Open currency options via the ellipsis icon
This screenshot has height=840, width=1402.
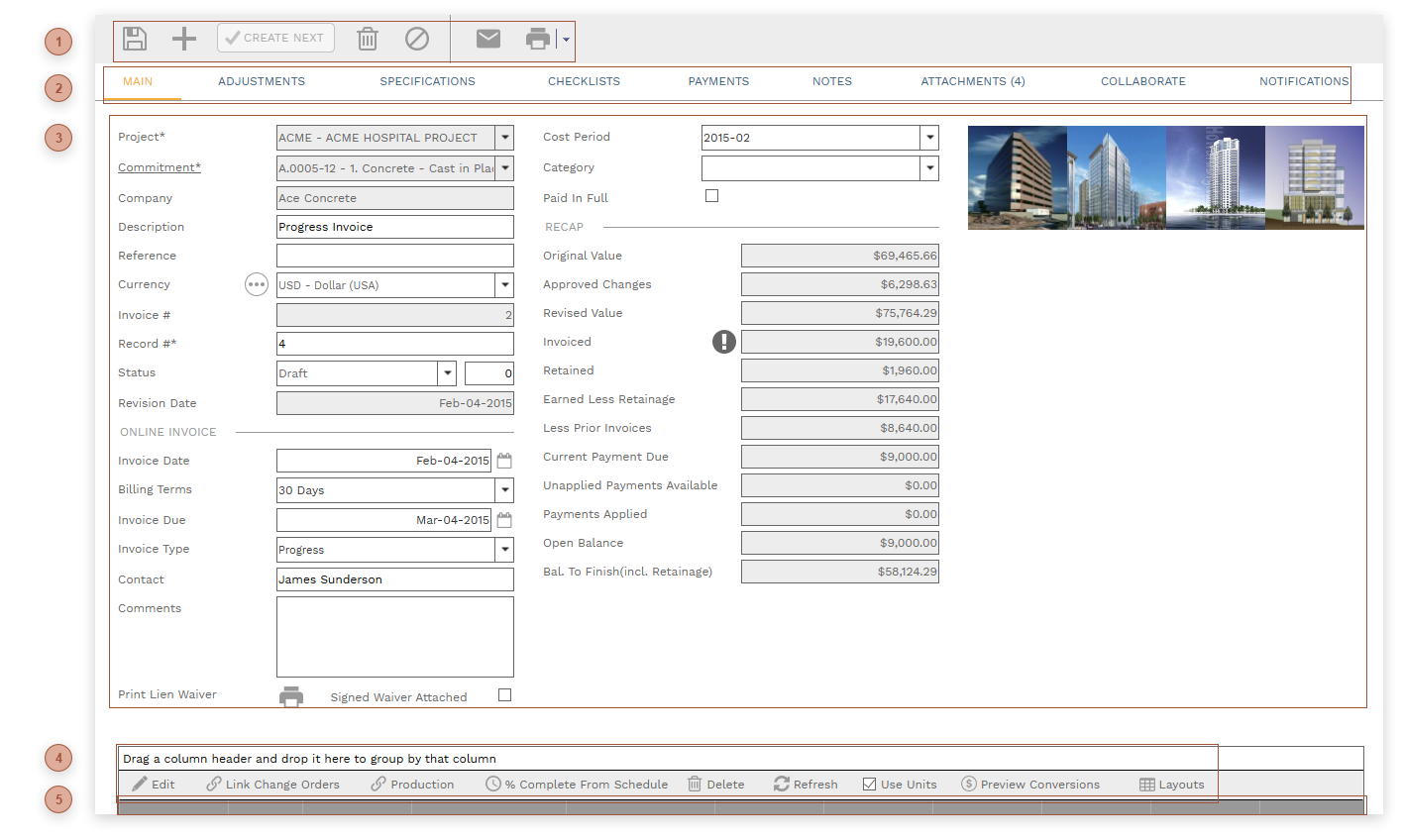(x=256, y=284)
